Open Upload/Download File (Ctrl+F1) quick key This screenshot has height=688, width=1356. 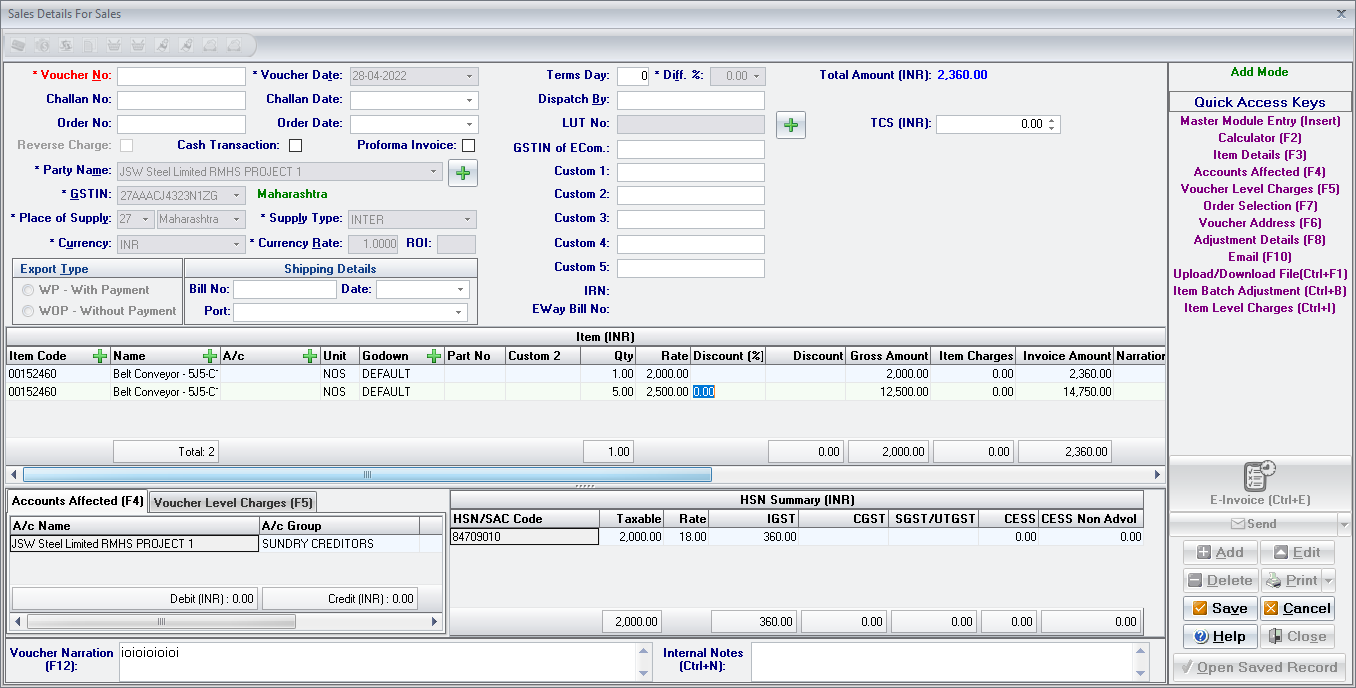tap(1260, 274)
